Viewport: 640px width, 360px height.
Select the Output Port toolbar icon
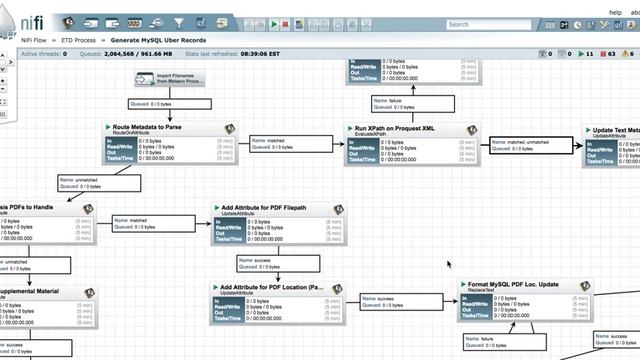112,24
